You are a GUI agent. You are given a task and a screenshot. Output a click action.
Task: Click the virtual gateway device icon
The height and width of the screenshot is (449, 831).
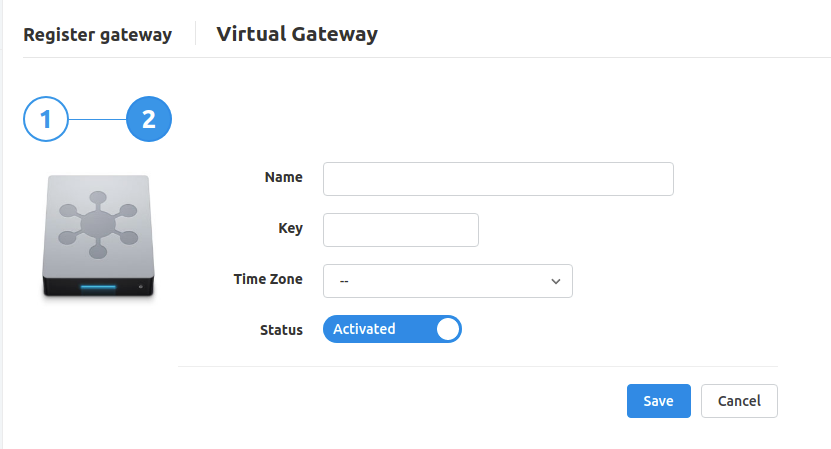pos(98,236)
